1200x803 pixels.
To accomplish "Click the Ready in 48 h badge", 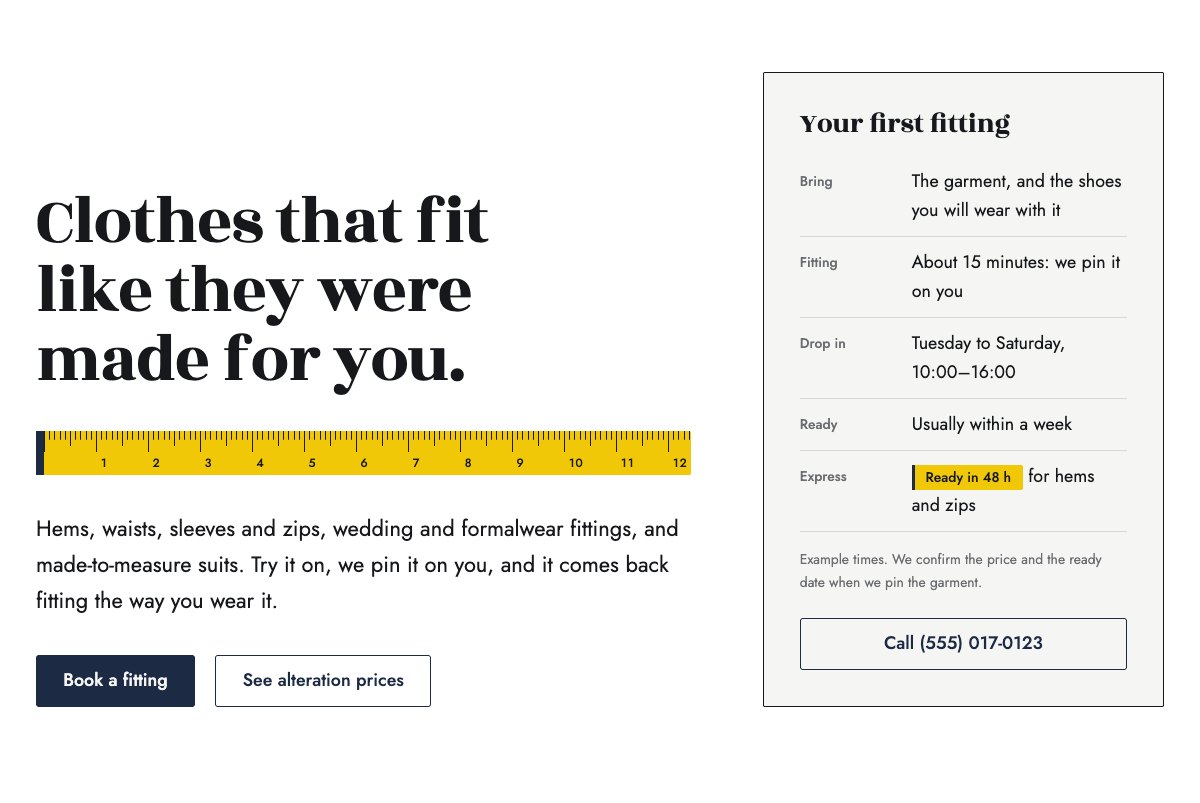I will [967, 478].
